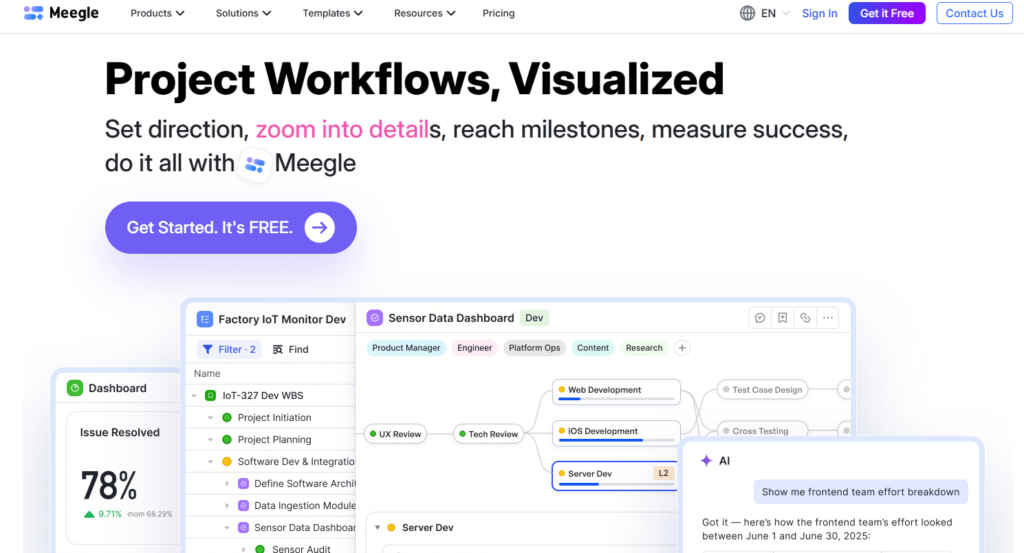Screen dimensions: 1024x553
Task: Click the Factory IoT Monitor Dev list icon
Action: (204, 319)
